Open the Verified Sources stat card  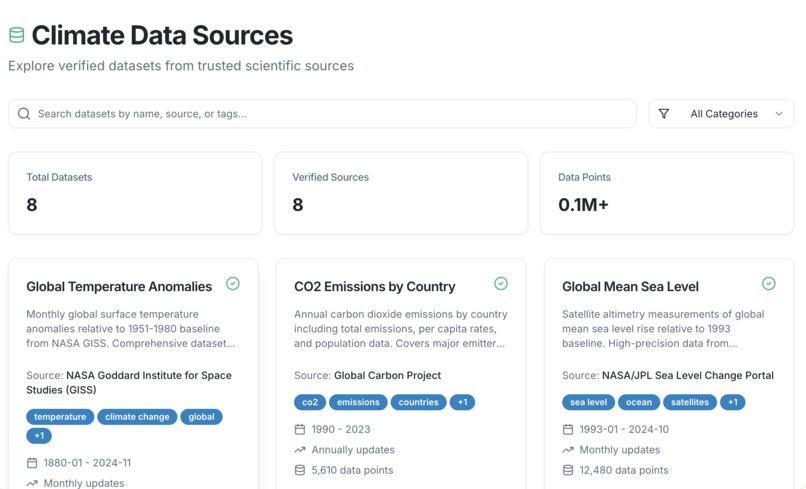coord(401,193)
